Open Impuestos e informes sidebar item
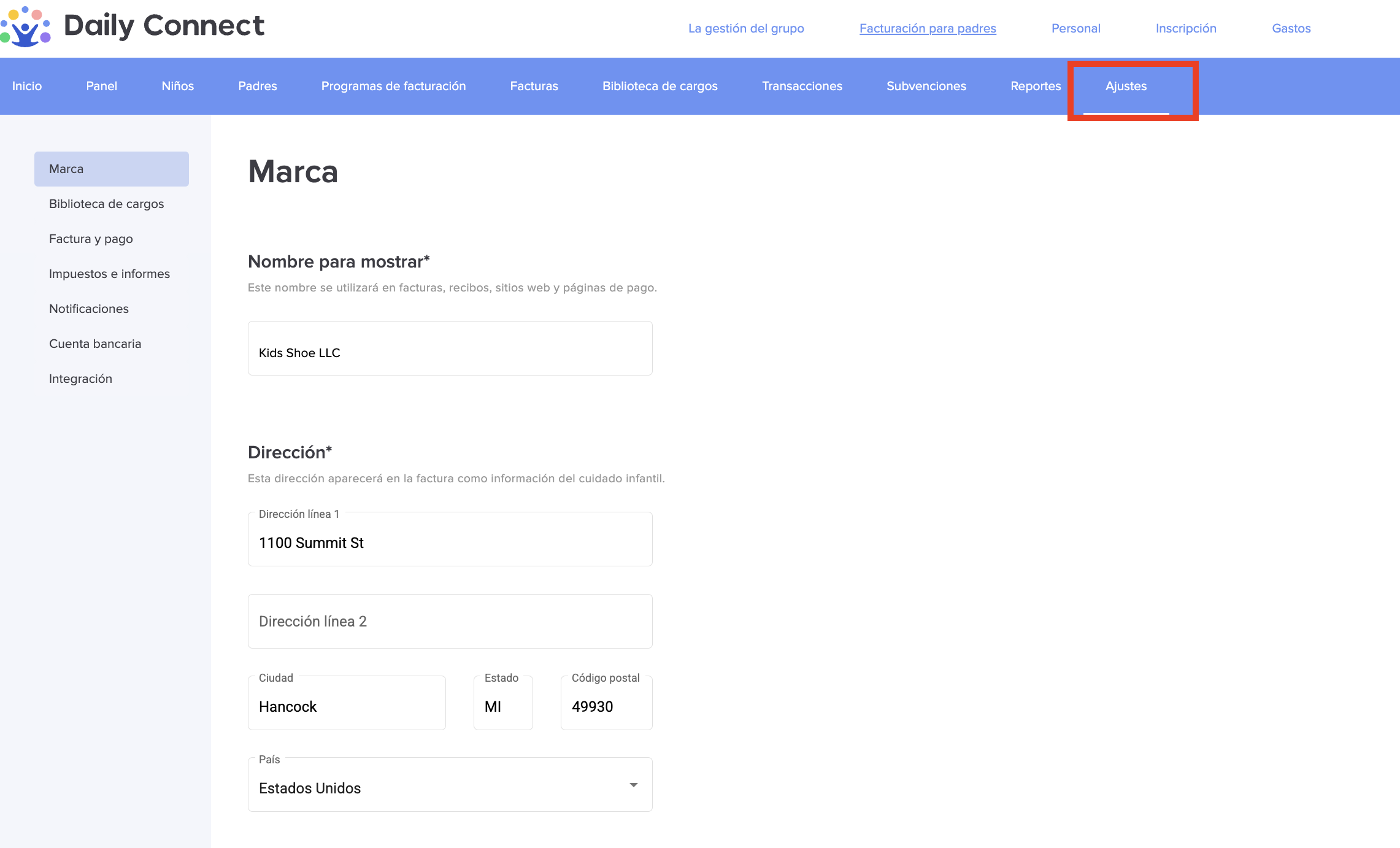 point(109,274)
